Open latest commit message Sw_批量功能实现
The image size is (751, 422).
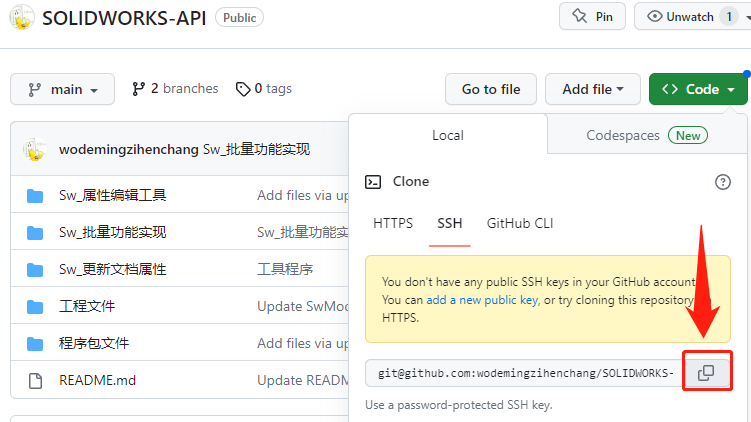point(256,149)
